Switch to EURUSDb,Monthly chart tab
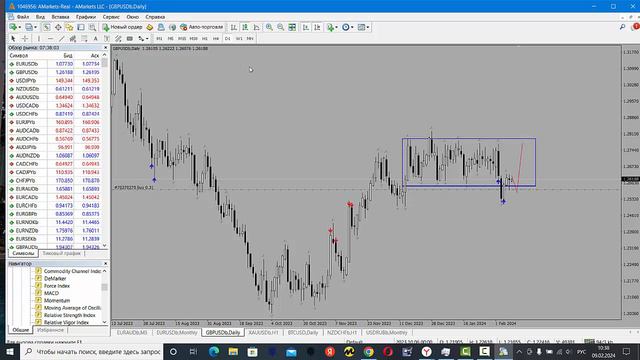Screen dimensions: 640x360 click(x=177, y=333)
